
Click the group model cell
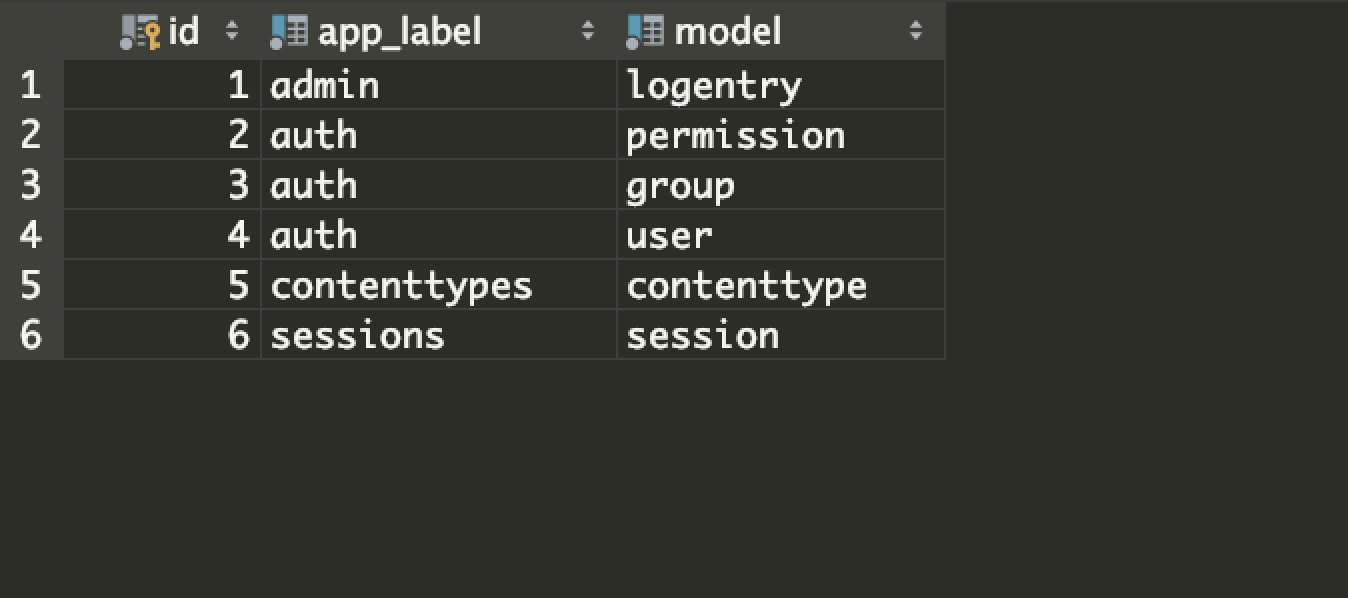pyautogui.click(x=781, y=185)
